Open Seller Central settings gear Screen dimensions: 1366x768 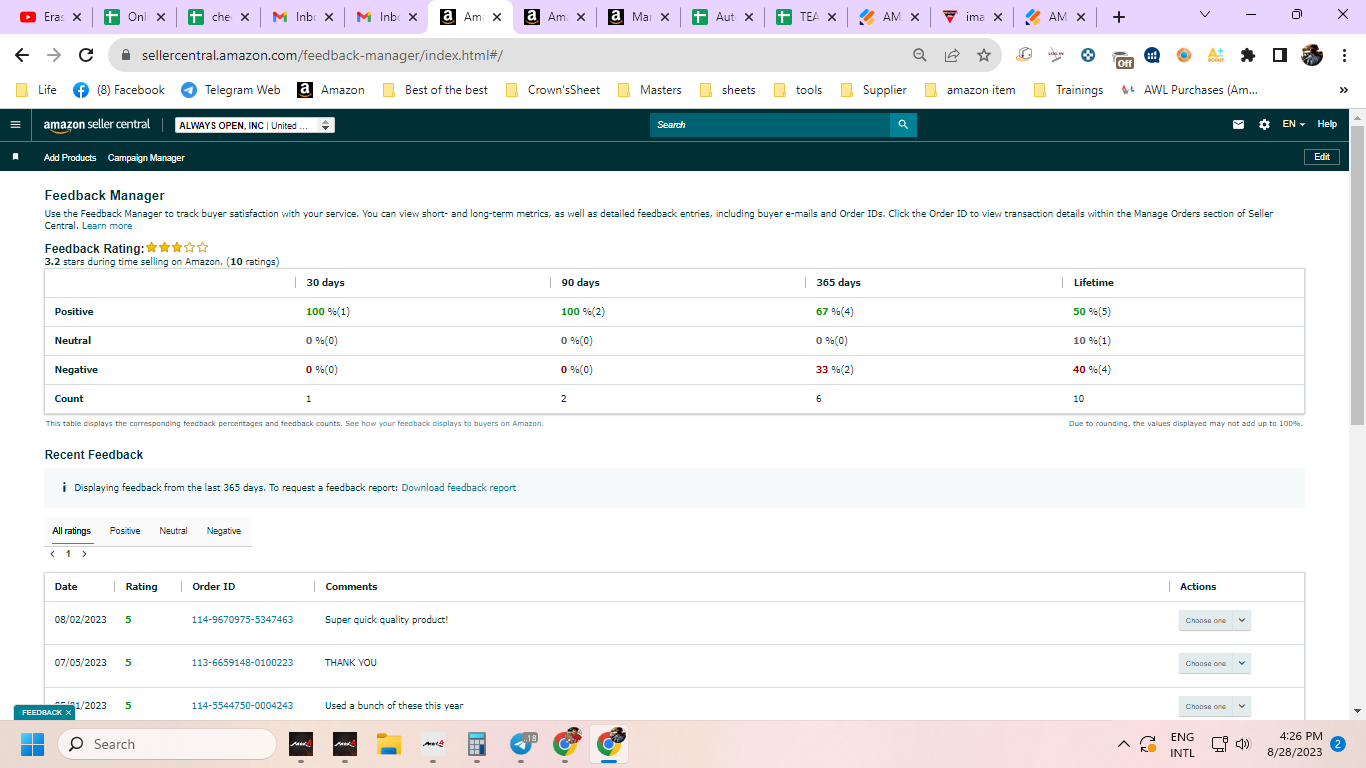pos(1264,125)
